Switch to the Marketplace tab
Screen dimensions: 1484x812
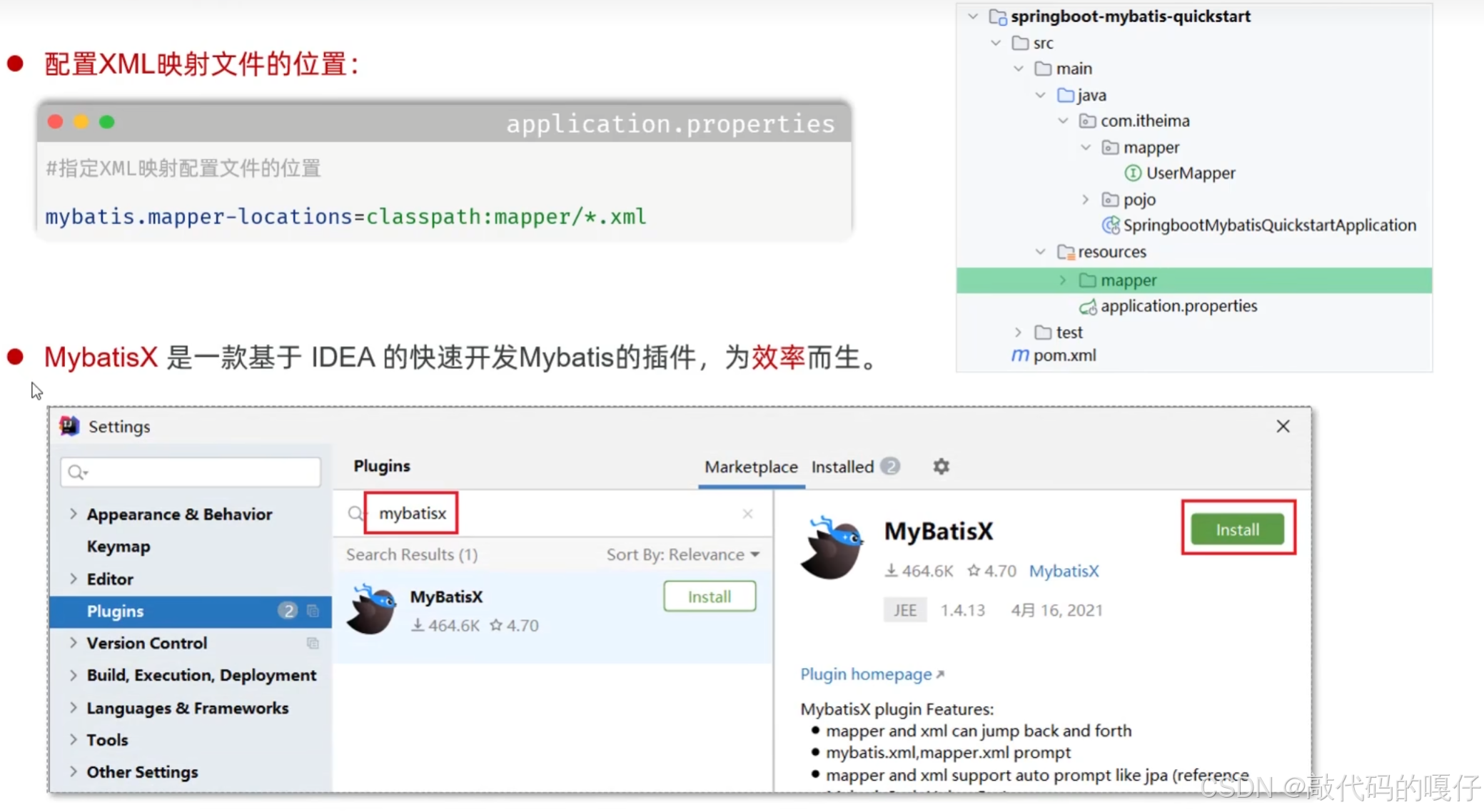(750, 467)
